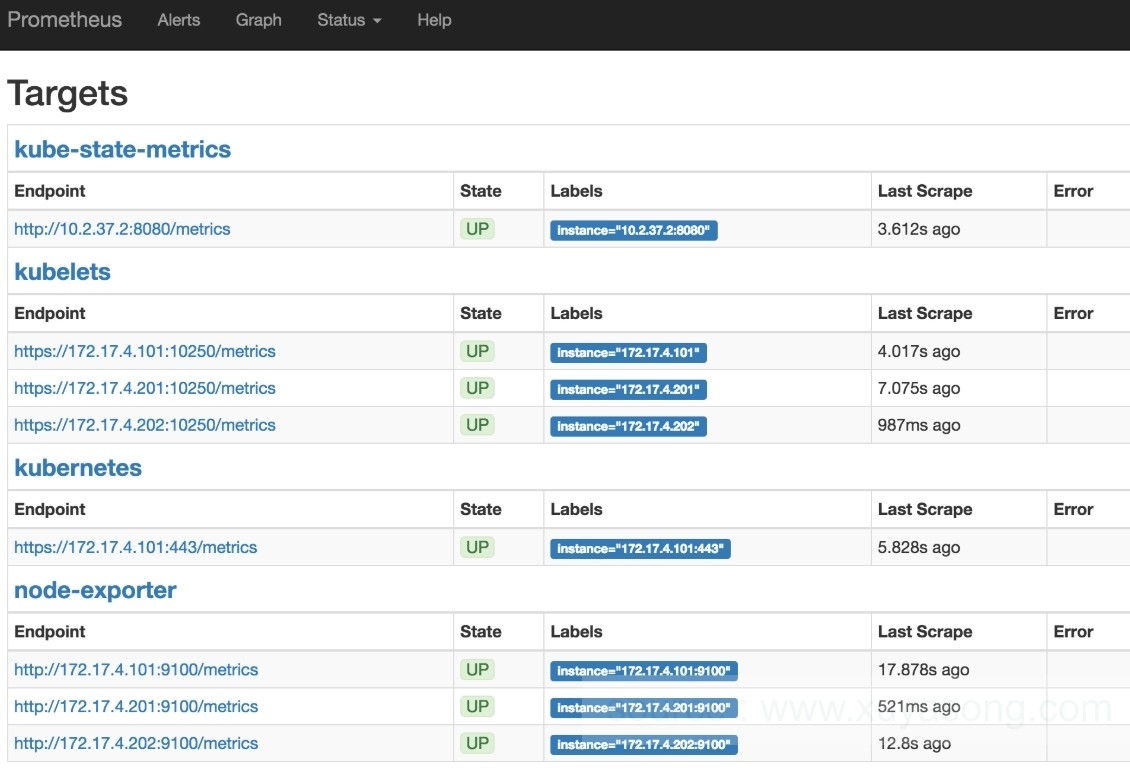Visit node-exporter endpoint 172.17.4.201:9100 metrics
This screenshot has width=1130, height=770.
(x=136, y=706)
